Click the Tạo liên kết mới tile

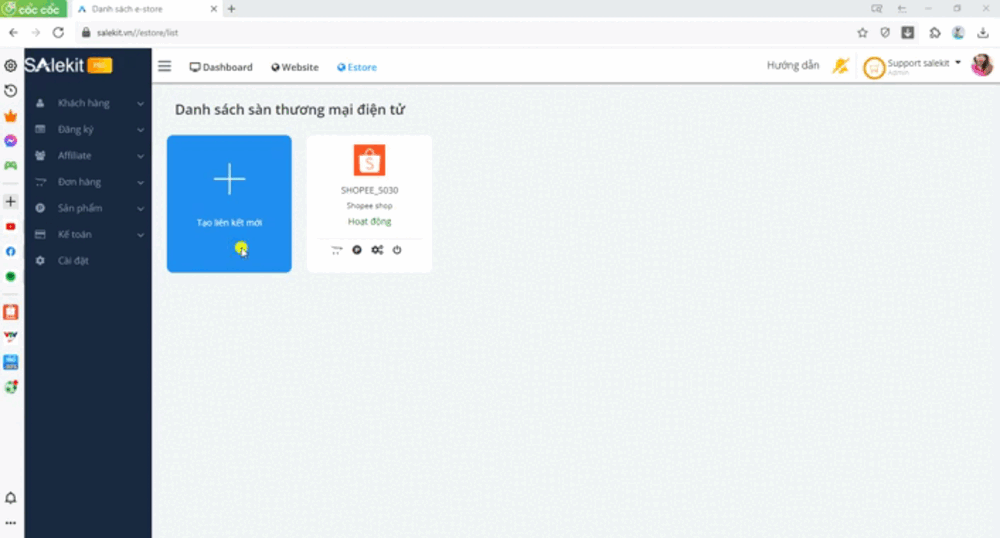tap(229, 204)
